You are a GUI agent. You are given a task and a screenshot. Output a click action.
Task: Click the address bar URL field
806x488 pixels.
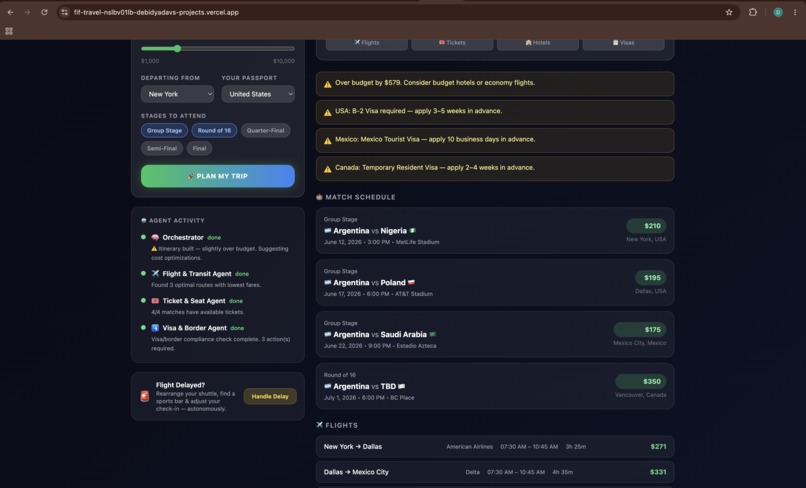pyautogui.click(x=396, y=12)
